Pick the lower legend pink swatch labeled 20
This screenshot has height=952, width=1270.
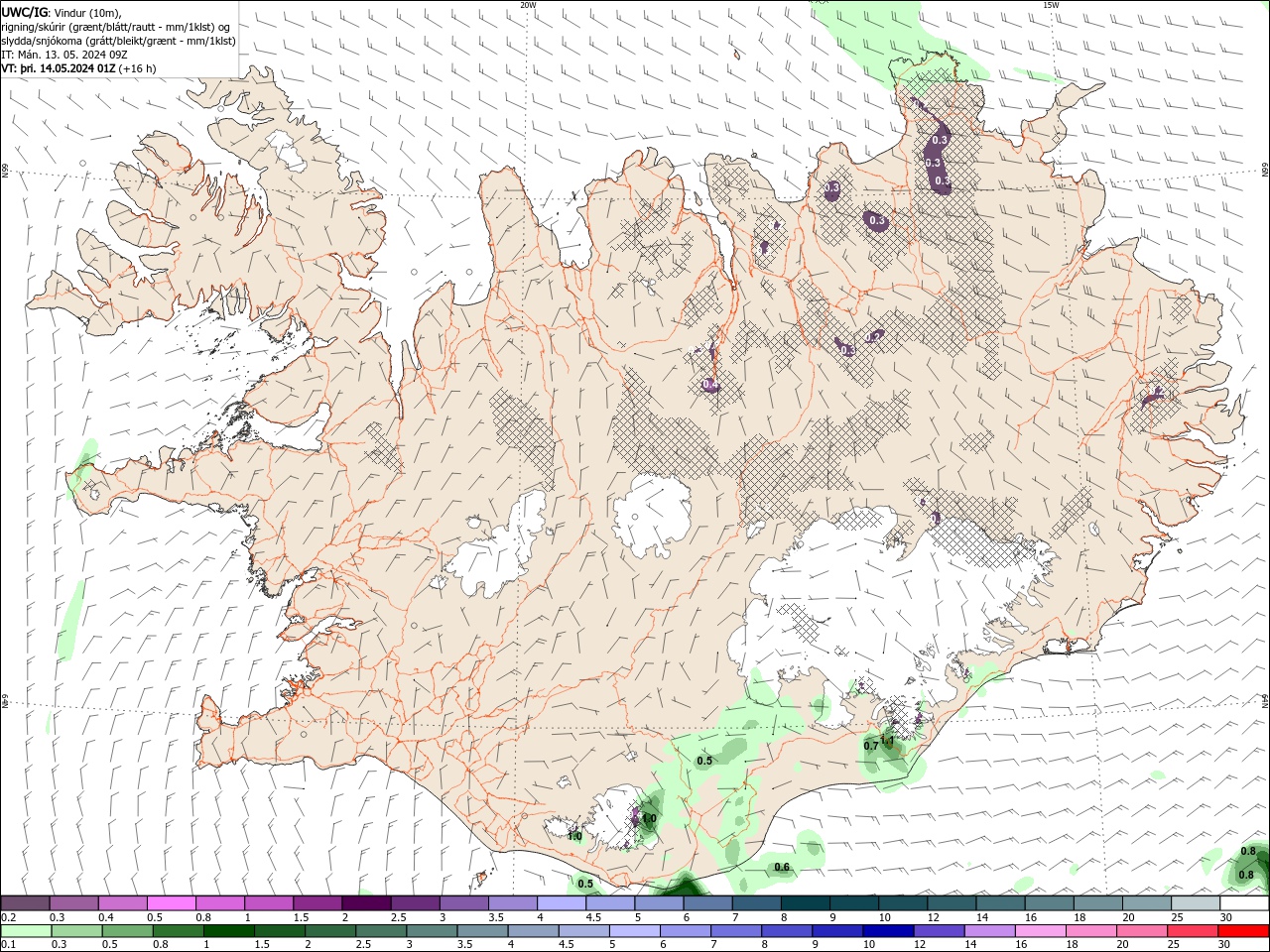point(1140,931)
